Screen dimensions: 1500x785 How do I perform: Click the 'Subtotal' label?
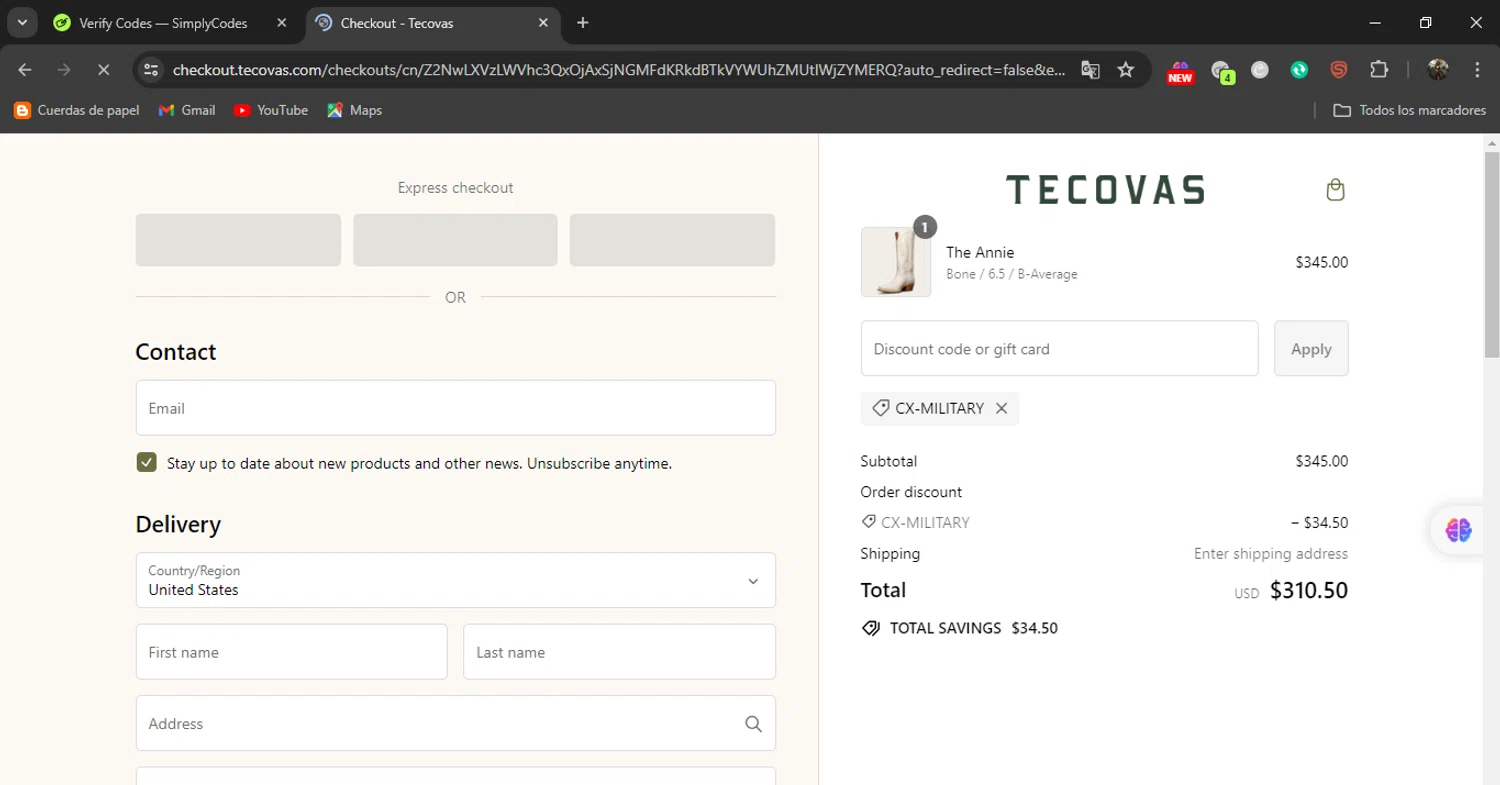coord(888,462)
